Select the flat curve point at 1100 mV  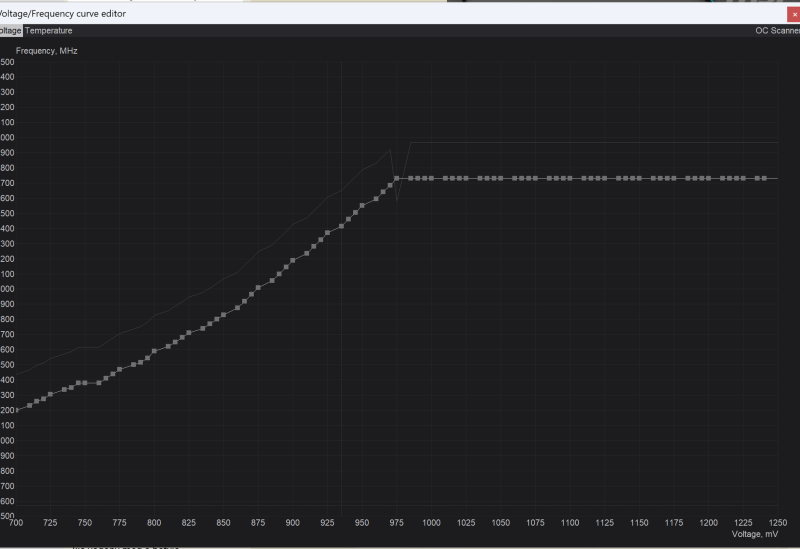(x=570, y=179)
